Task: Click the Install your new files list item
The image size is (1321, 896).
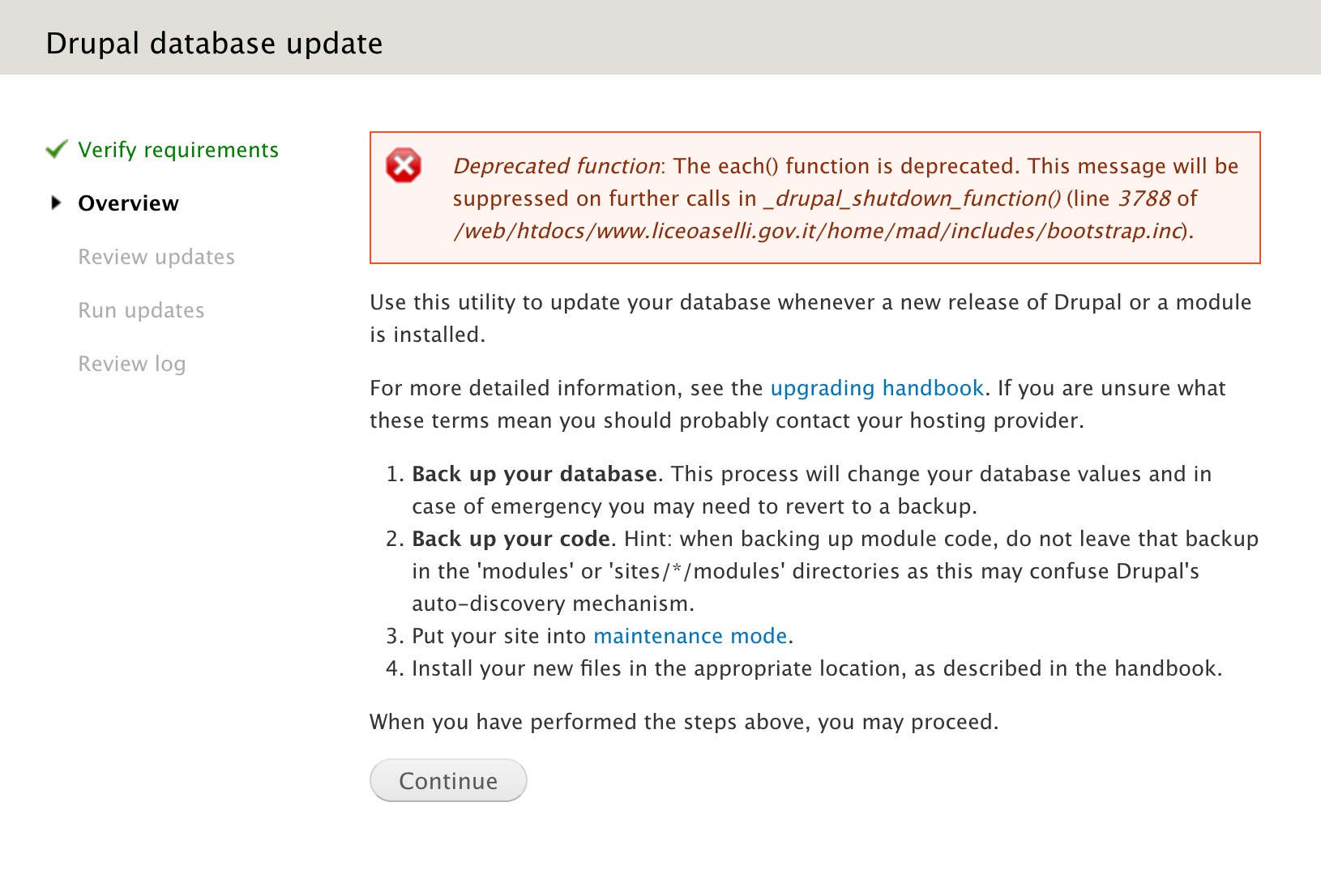Action: click(817, 668)
